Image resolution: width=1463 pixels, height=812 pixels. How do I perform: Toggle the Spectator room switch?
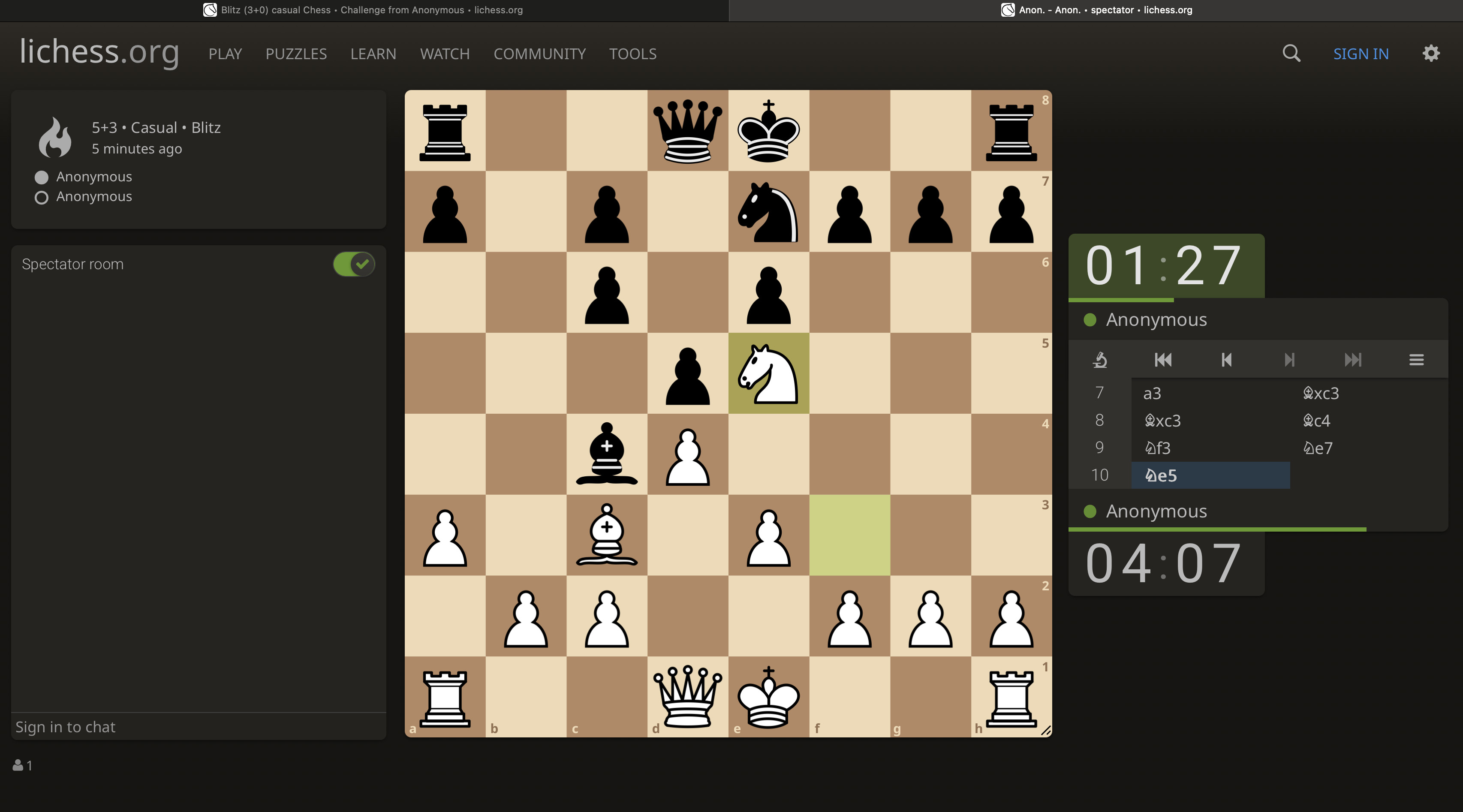354,264
